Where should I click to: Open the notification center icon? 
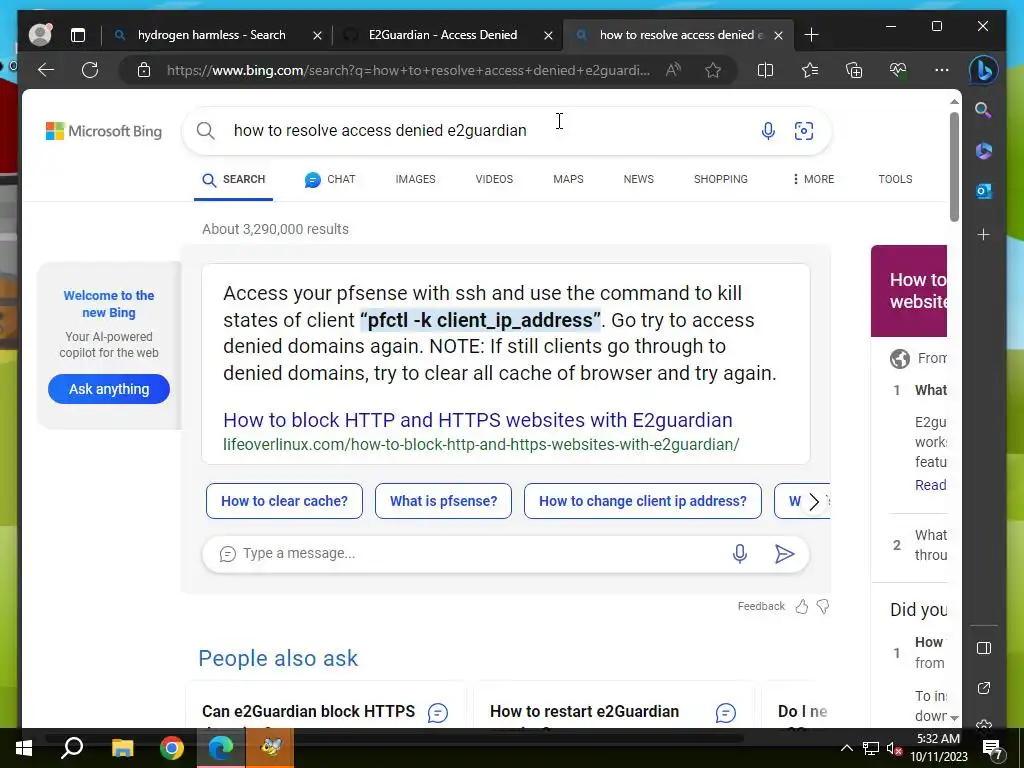(x=993, y=748)
